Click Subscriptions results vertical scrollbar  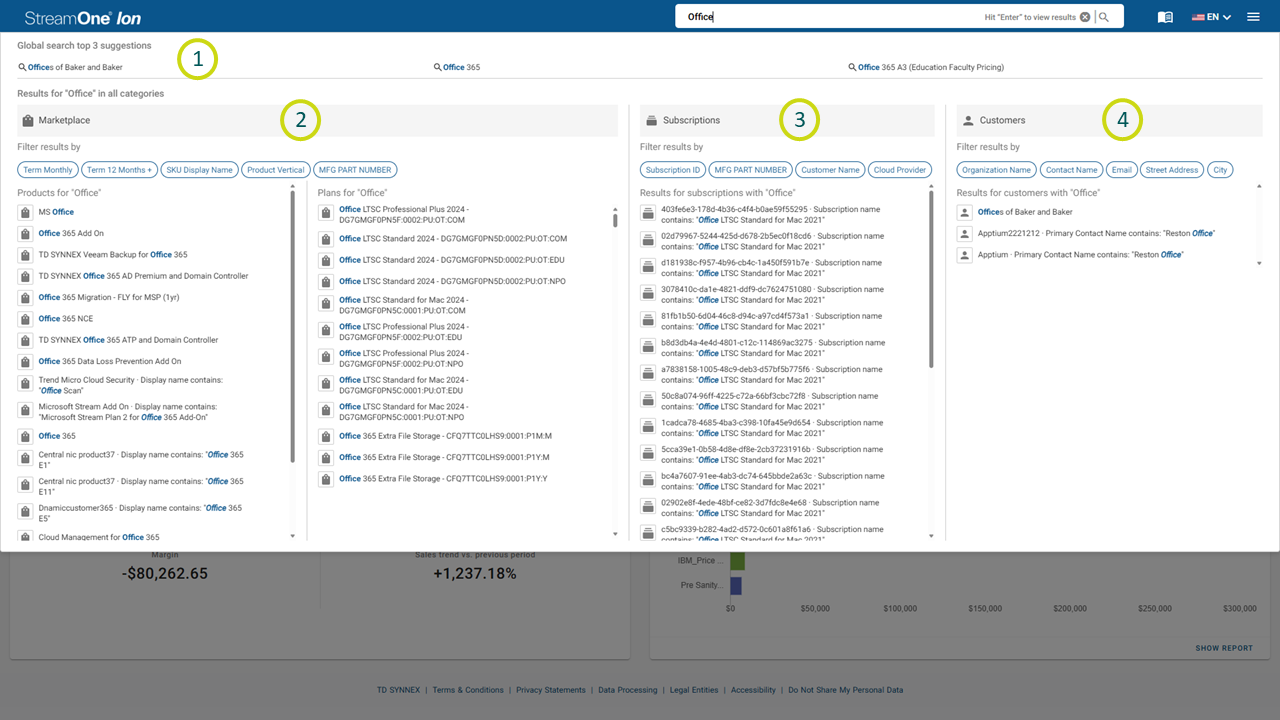pos(931,280)
